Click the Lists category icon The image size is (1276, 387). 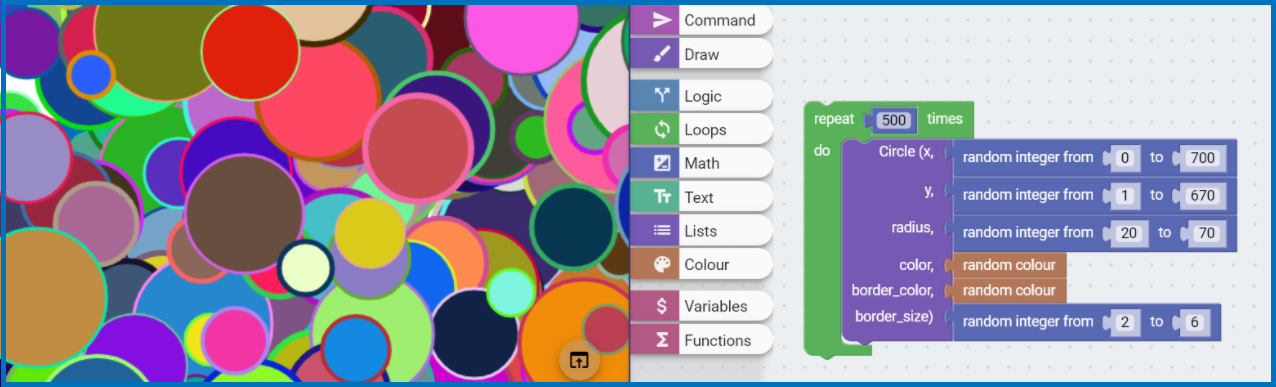pyautogui.click(x=662, y=231)
